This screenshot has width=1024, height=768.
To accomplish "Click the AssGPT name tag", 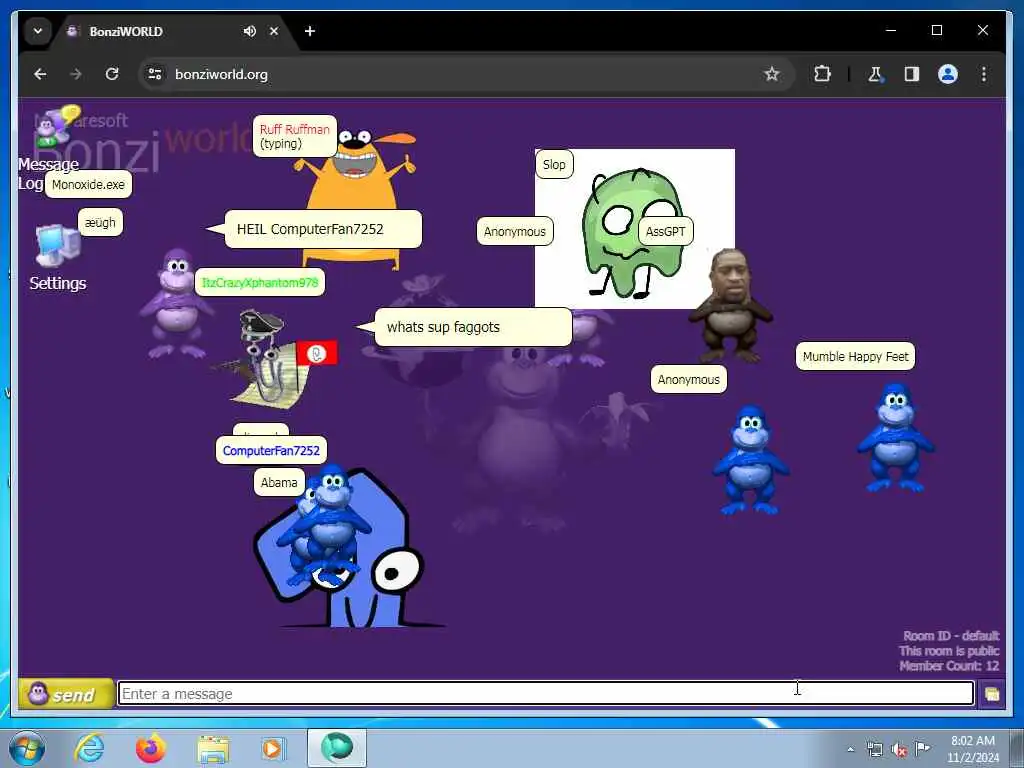I will pos(665,231).
